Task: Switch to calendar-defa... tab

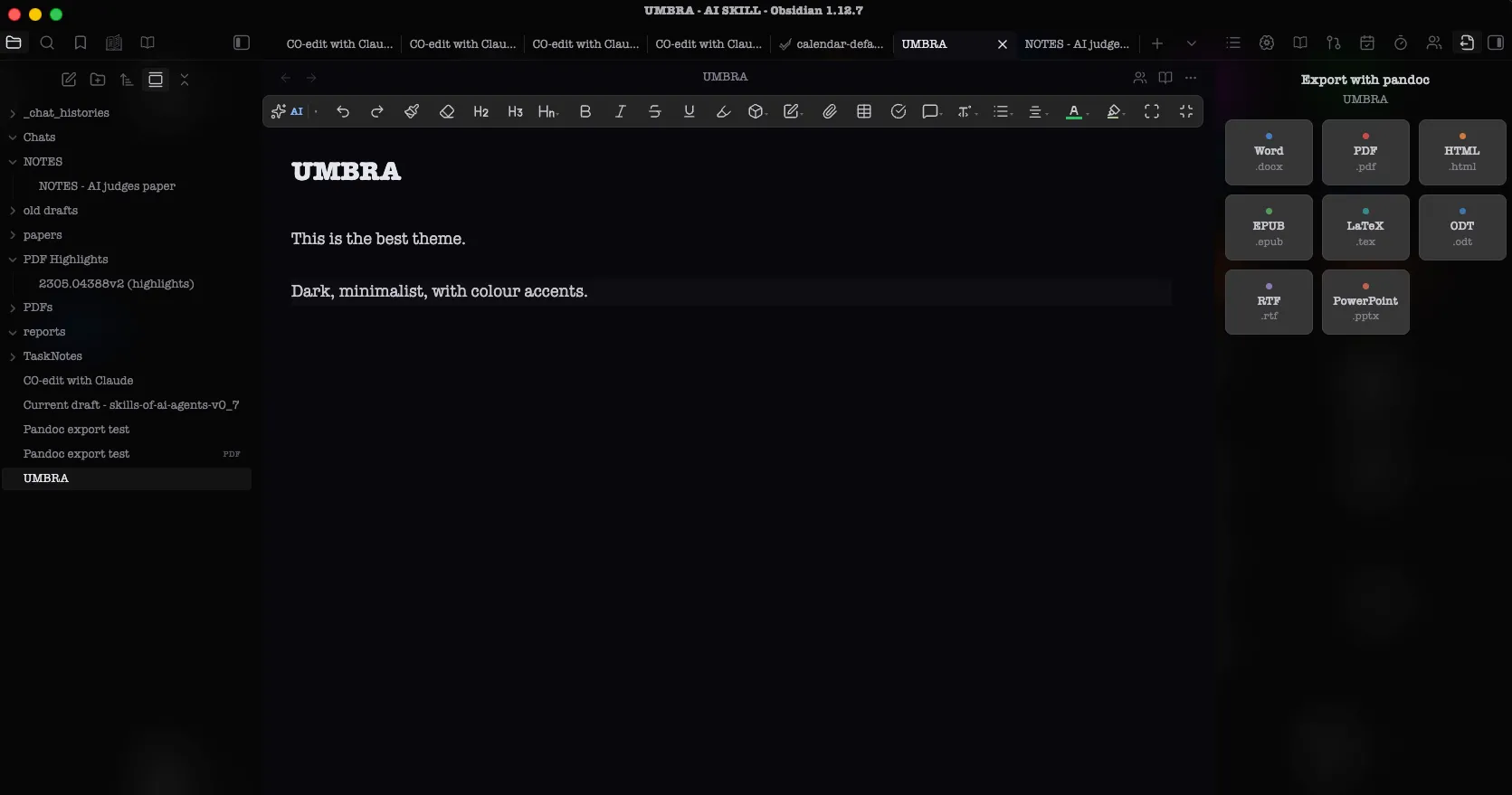Action: 832,43
